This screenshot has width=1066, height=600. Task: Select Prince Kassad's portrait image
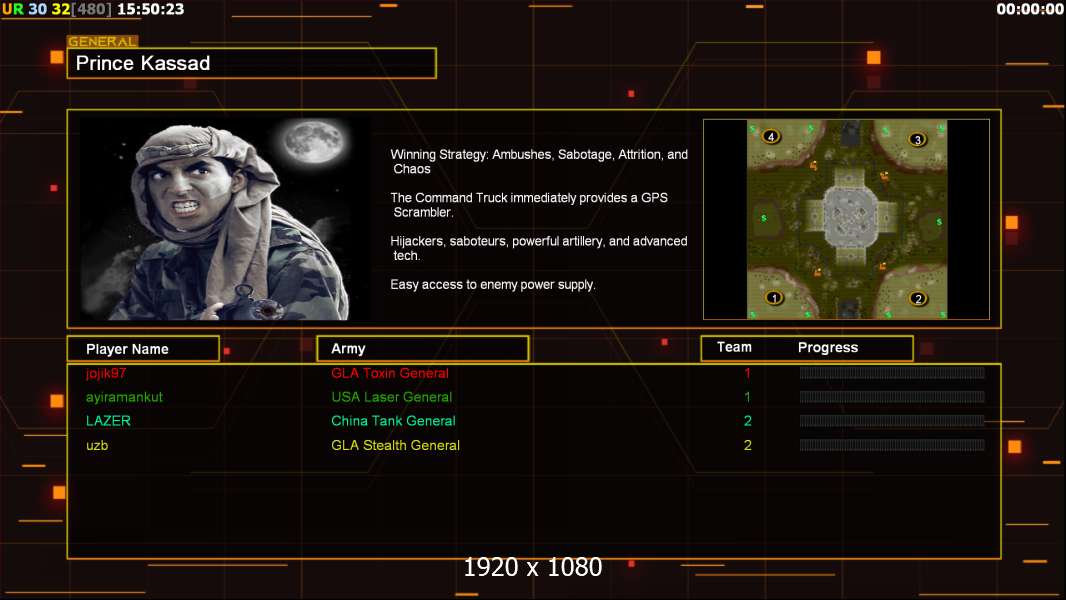click(225, 219)
